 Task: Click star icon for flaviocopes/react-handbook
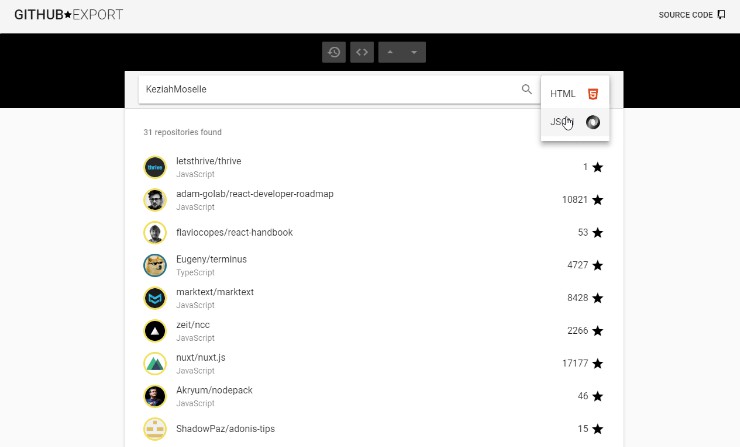click(x=598, y=233)
